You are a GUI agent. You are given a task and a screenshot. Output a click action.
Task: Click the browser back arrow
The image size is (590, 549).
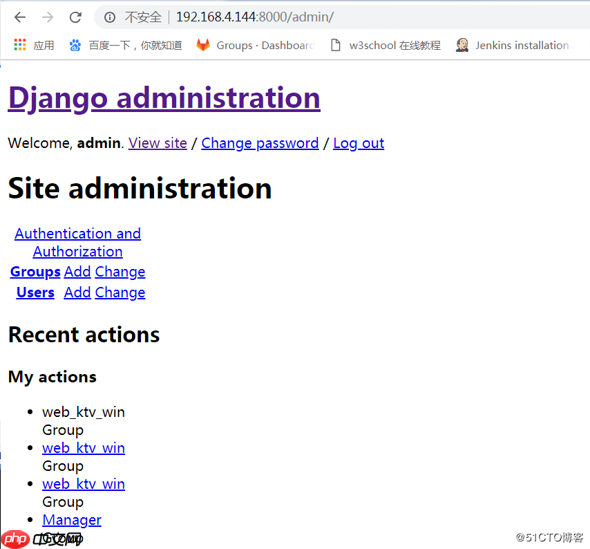[20, 17]
